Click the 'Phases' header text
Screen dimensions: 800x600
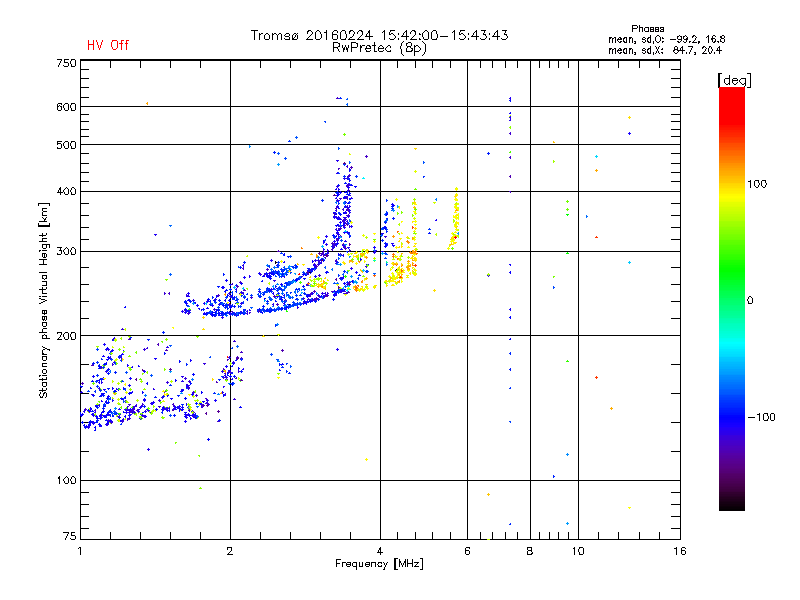pyautogui.click(x=647, y=29)
